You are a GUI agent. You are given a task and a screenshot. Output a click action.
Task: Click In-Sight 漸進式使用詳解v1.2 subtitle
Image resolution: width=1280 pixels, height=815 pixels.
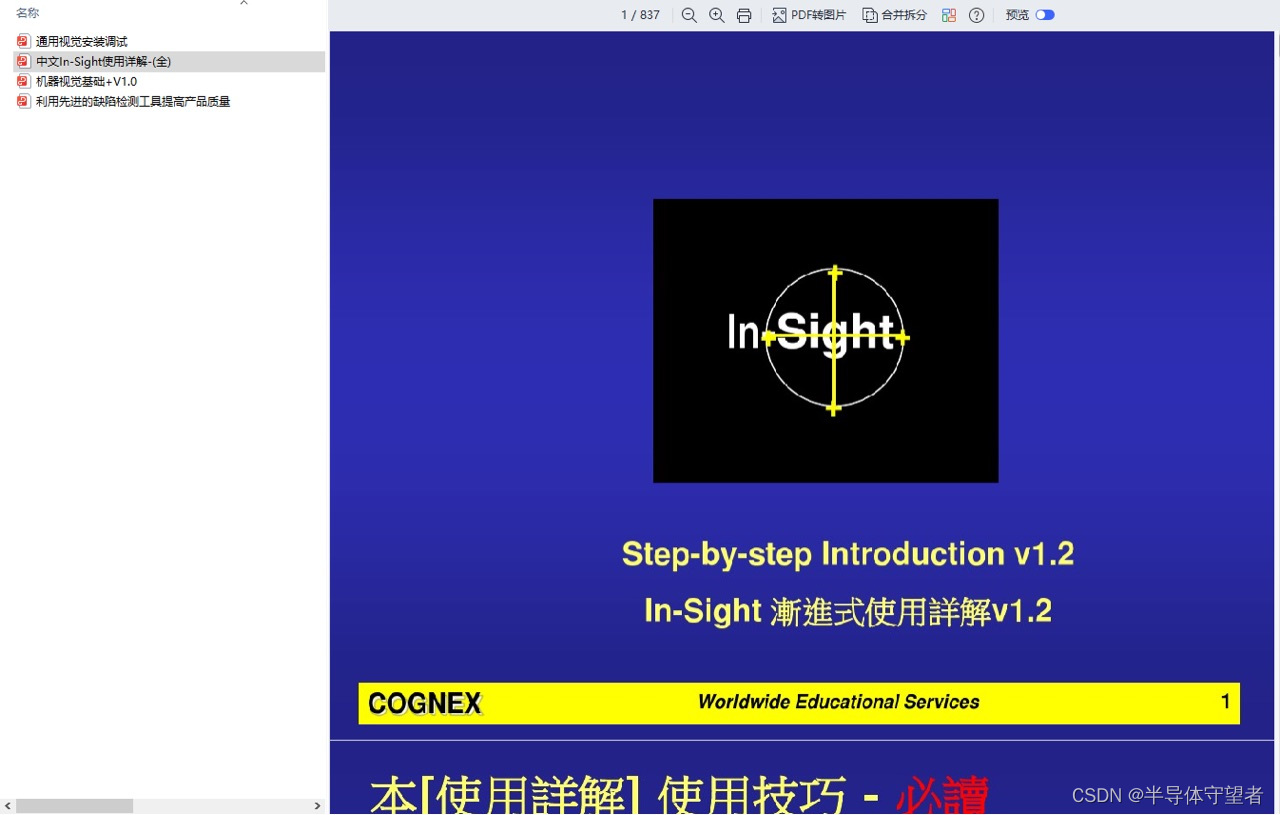tap(848, 611)
